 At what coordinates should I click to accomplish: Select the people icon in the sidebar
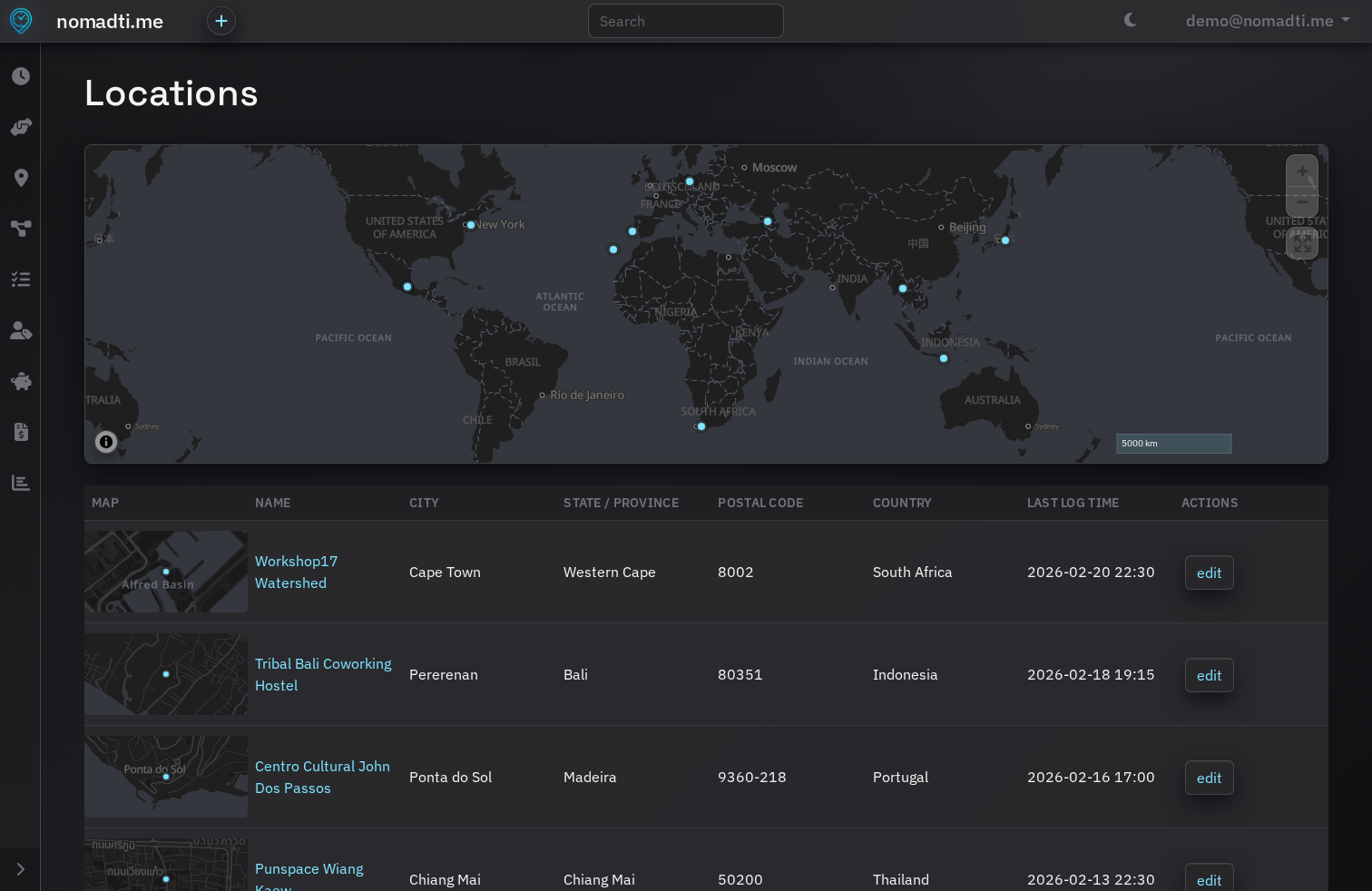pos(20,330)
